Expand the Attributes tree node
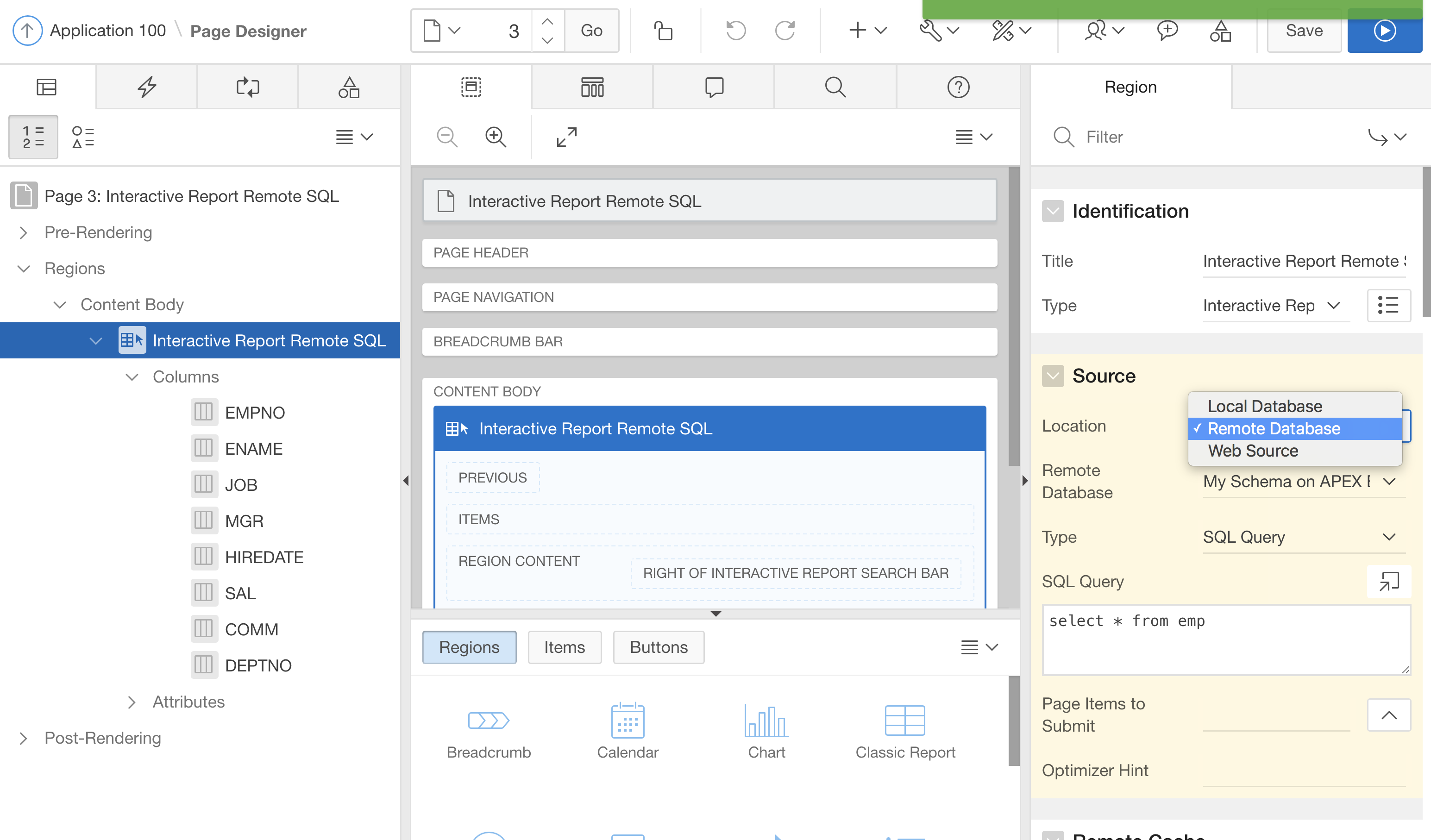Viewport: 1431px width, 840px height. pos(132,702)
